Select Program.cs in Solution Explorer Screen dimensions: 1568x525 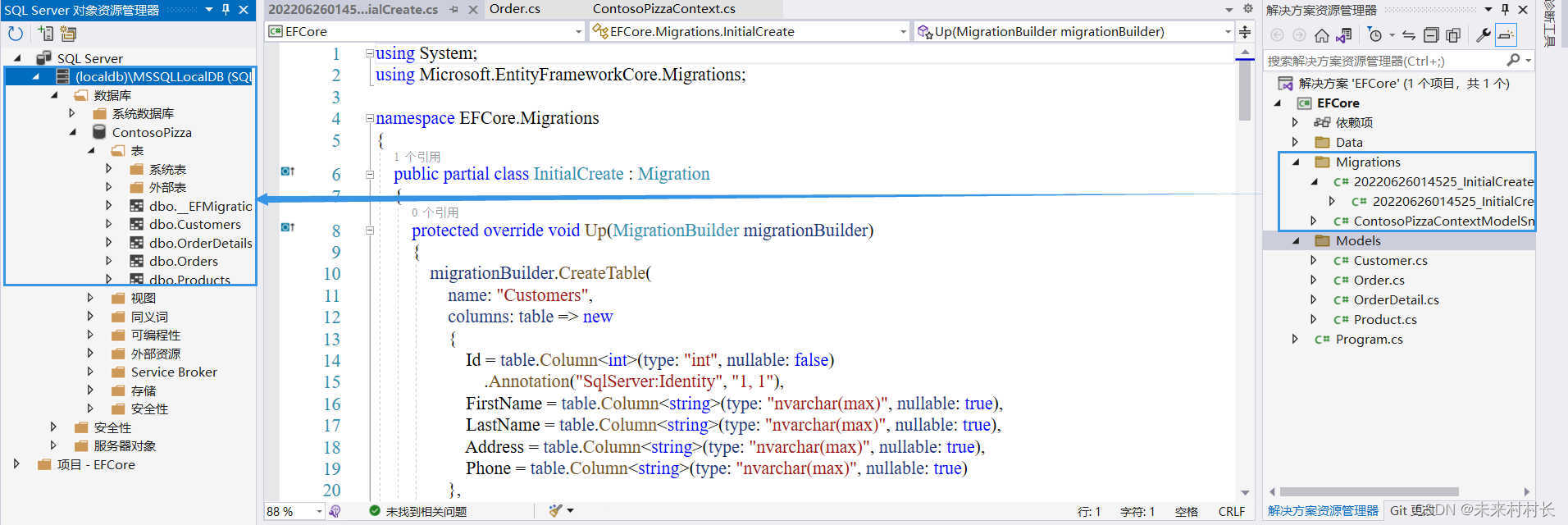click(x=1369, y=339)
